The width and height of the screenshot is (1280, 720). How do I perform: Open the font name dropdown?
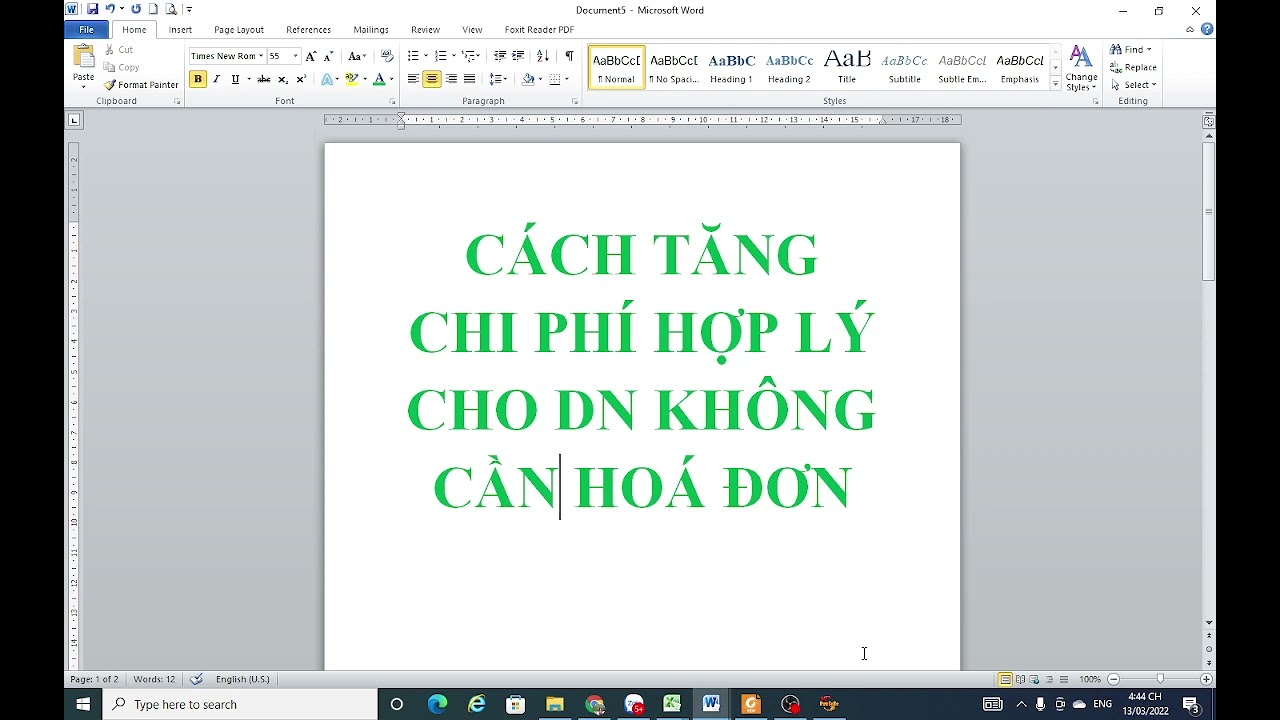click(261, 56)
